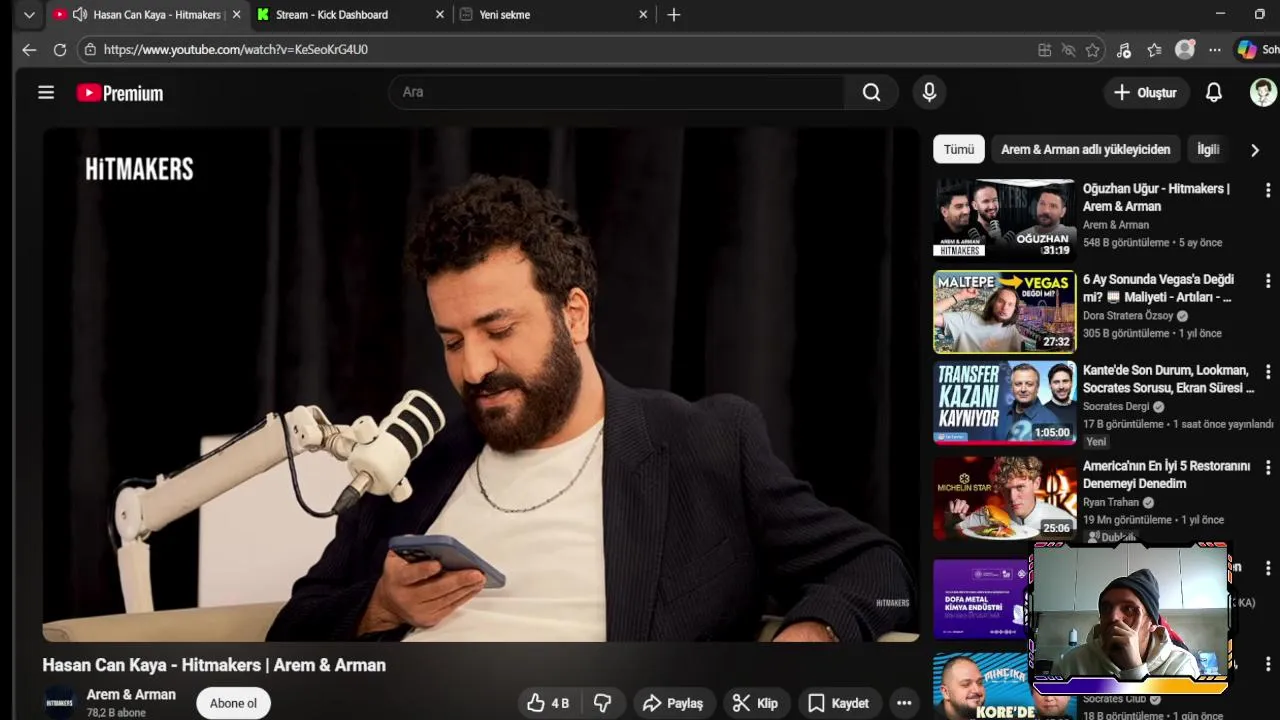This screenshot has width=1280, height=720.
Task: Select the İlgili filter chip
Action: pyautogui.click(x=1208, y=149)
